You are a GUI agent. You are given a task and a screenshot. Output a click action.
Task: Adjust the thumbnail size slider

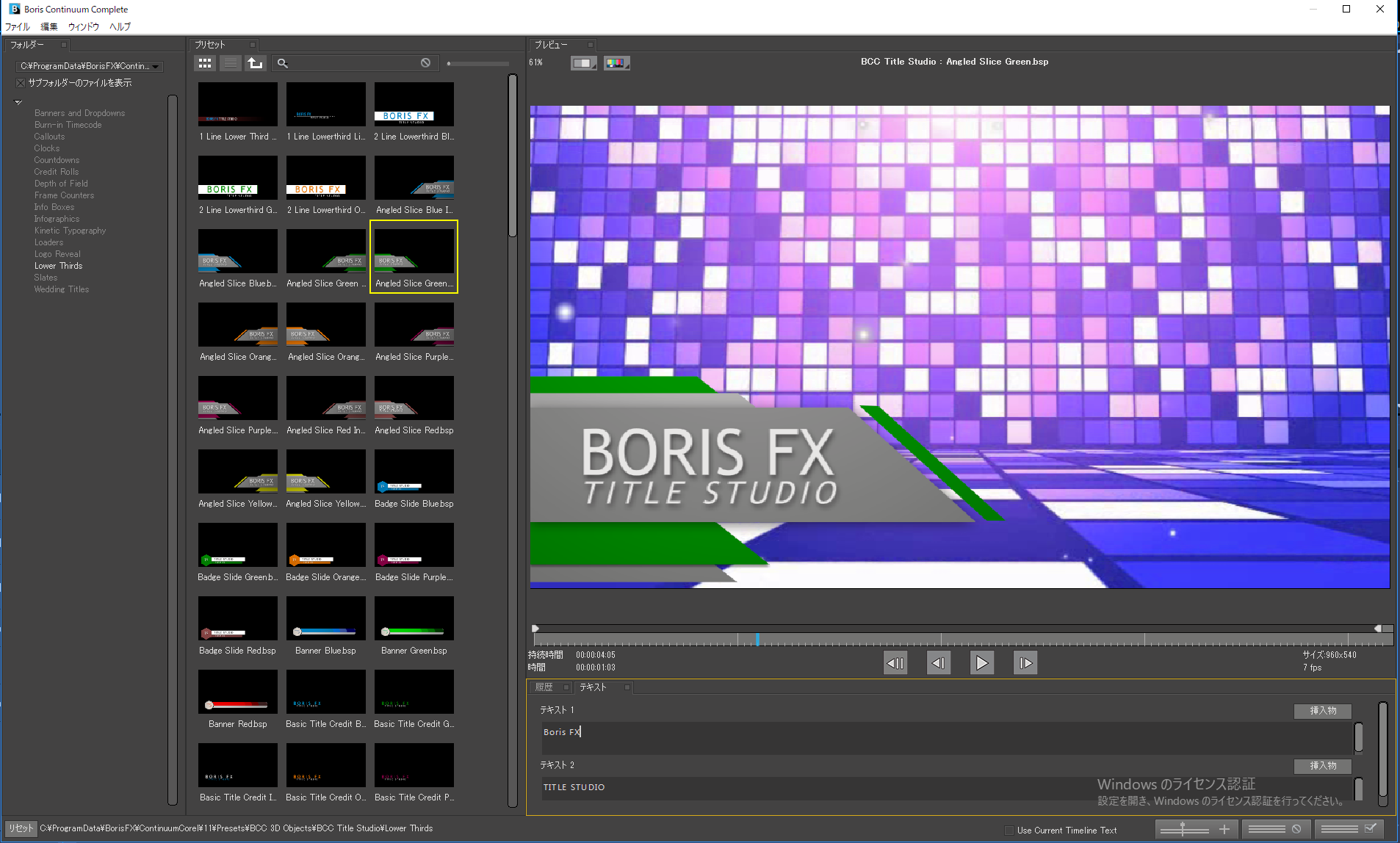478,63
